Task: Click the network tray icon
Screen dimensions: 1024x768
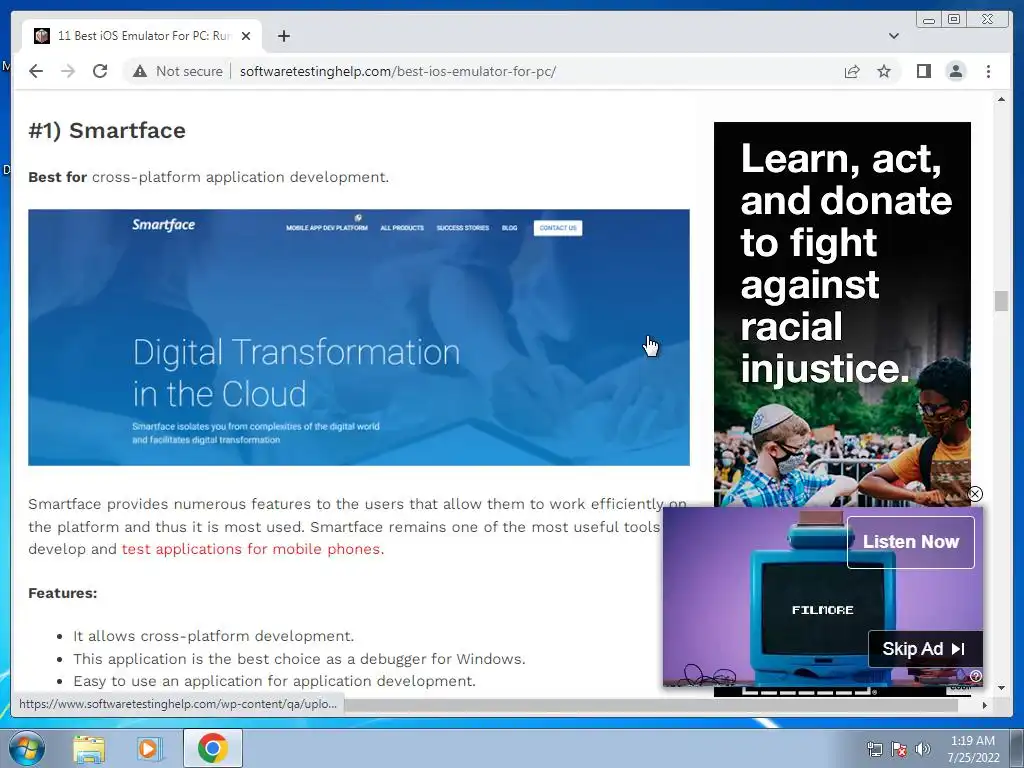Action: click(874, 749)
